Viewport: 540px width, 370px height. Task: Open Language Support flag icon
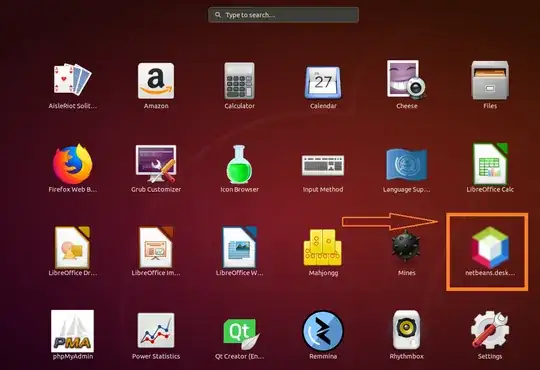click(x=406, y=165)
